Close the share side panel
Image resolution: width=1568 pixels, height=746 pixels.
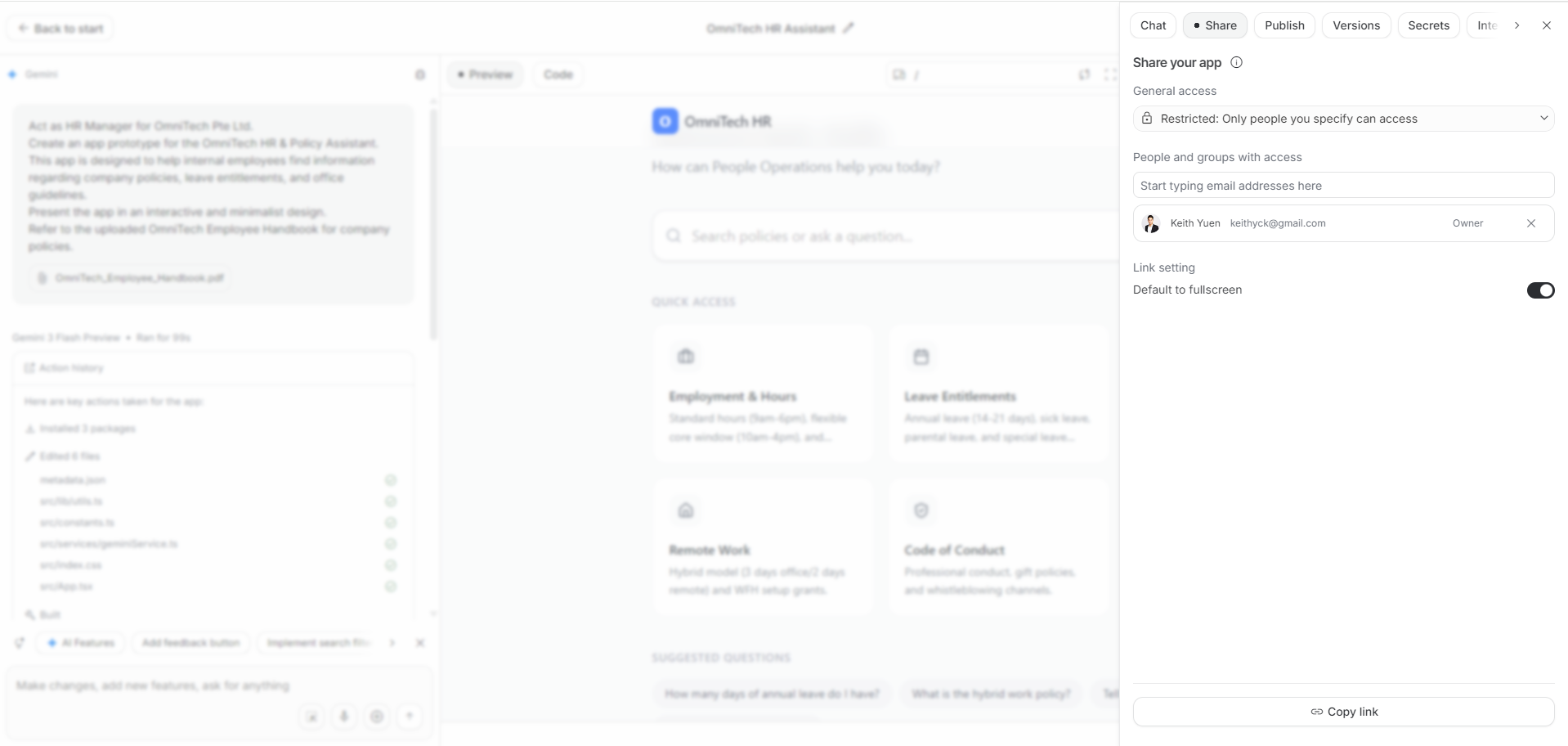1547,25
